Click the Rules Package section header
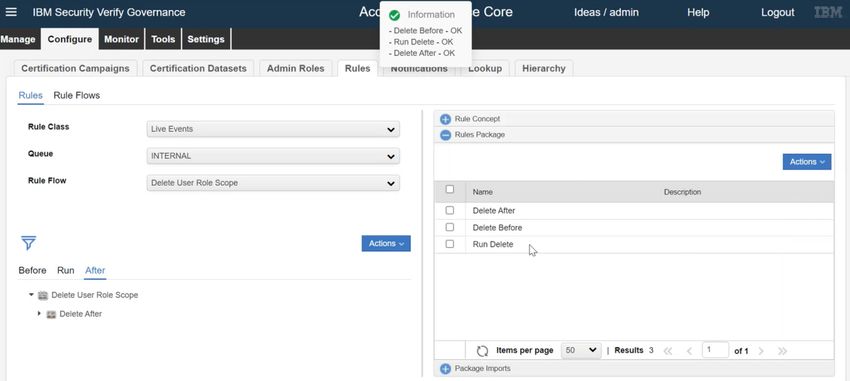 pos(634,135)
